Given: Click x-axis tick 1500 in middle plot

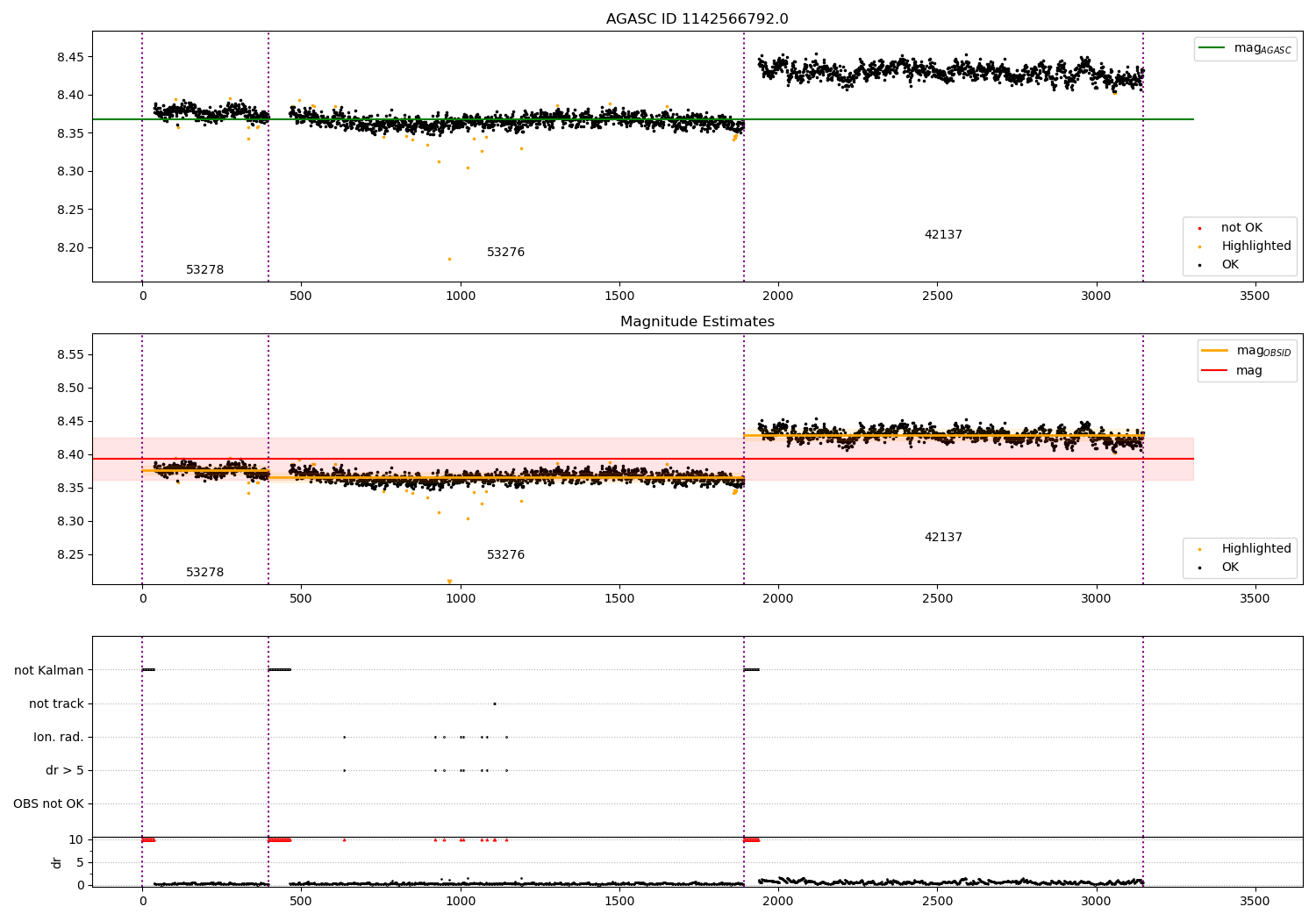Looking at the screenshot, I should click(619, 599).
